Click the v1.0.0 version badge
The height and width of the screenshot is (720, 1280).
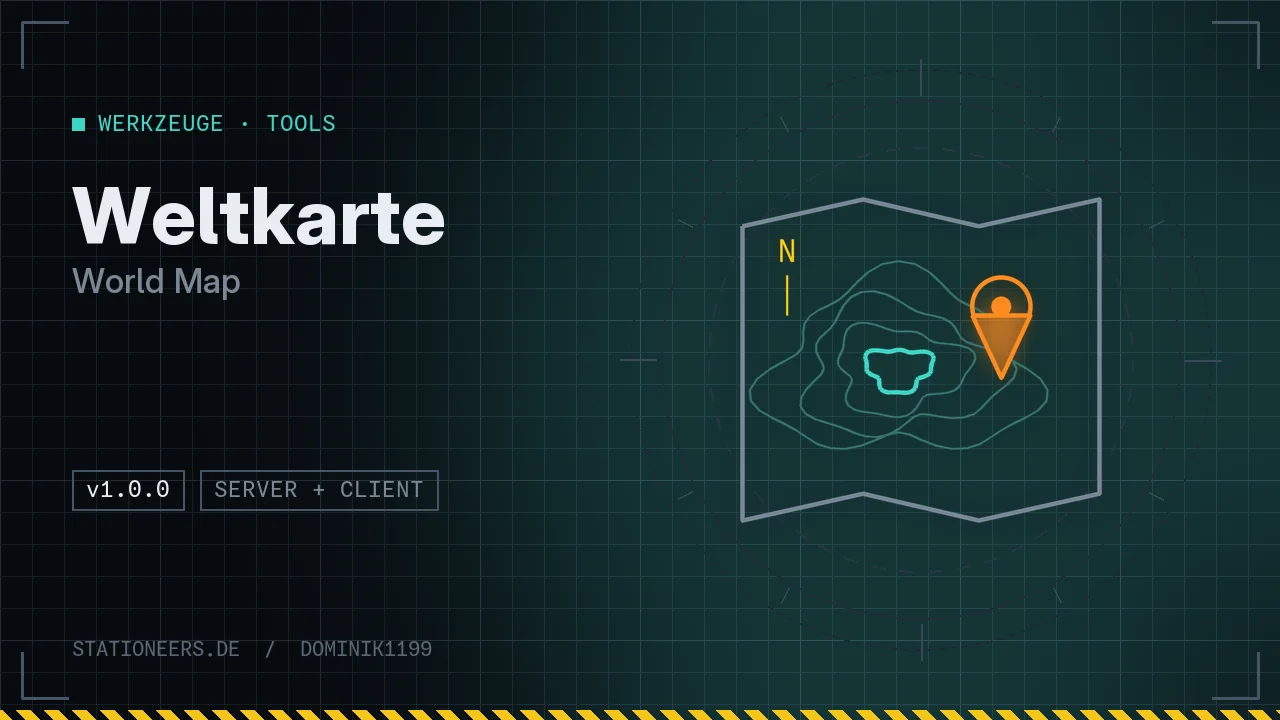click(128, 490)
